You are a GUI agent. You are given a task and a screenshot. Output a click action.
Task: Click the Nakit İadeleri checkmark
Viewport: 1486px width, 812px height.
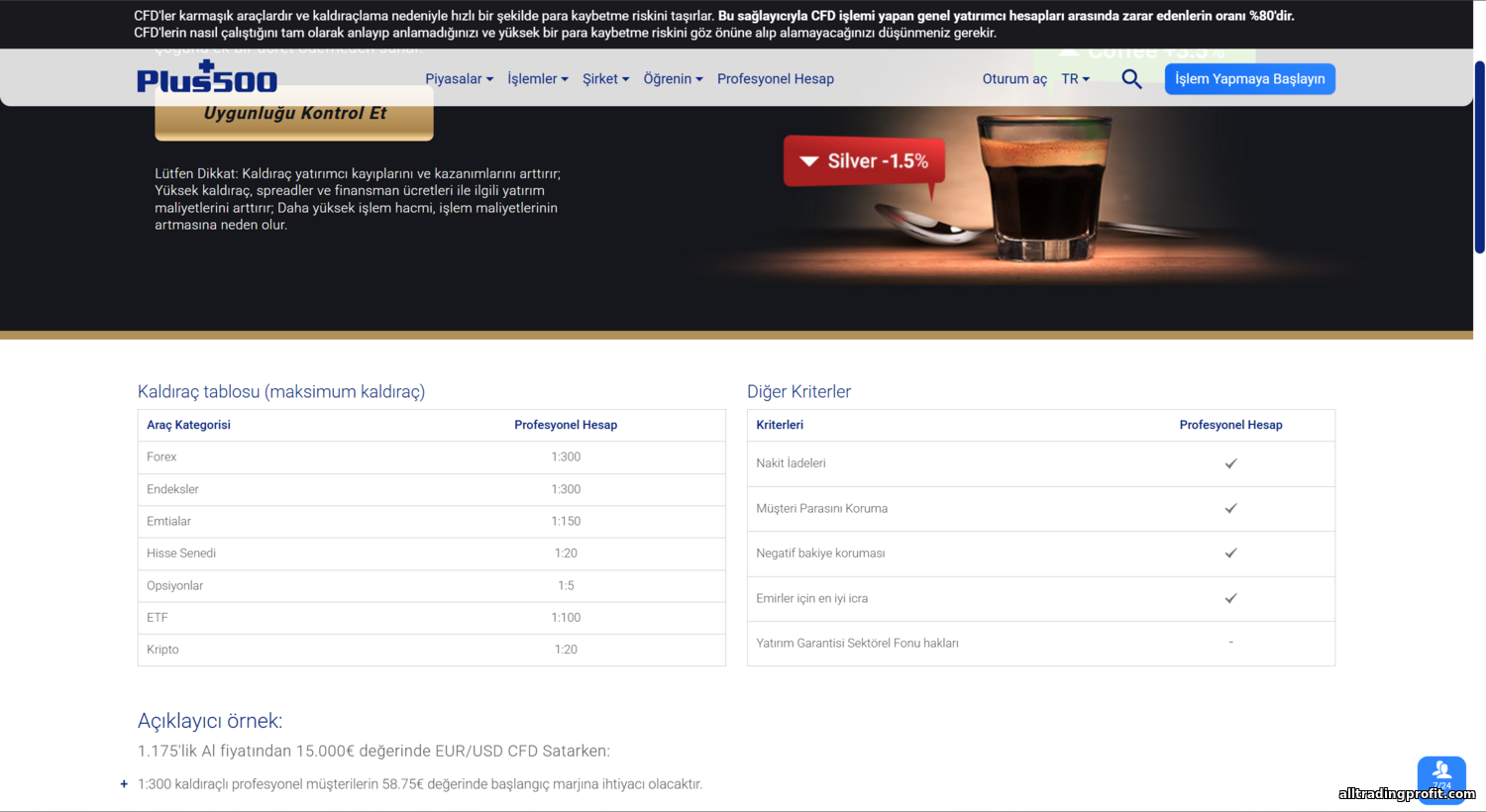point(1230,463)
